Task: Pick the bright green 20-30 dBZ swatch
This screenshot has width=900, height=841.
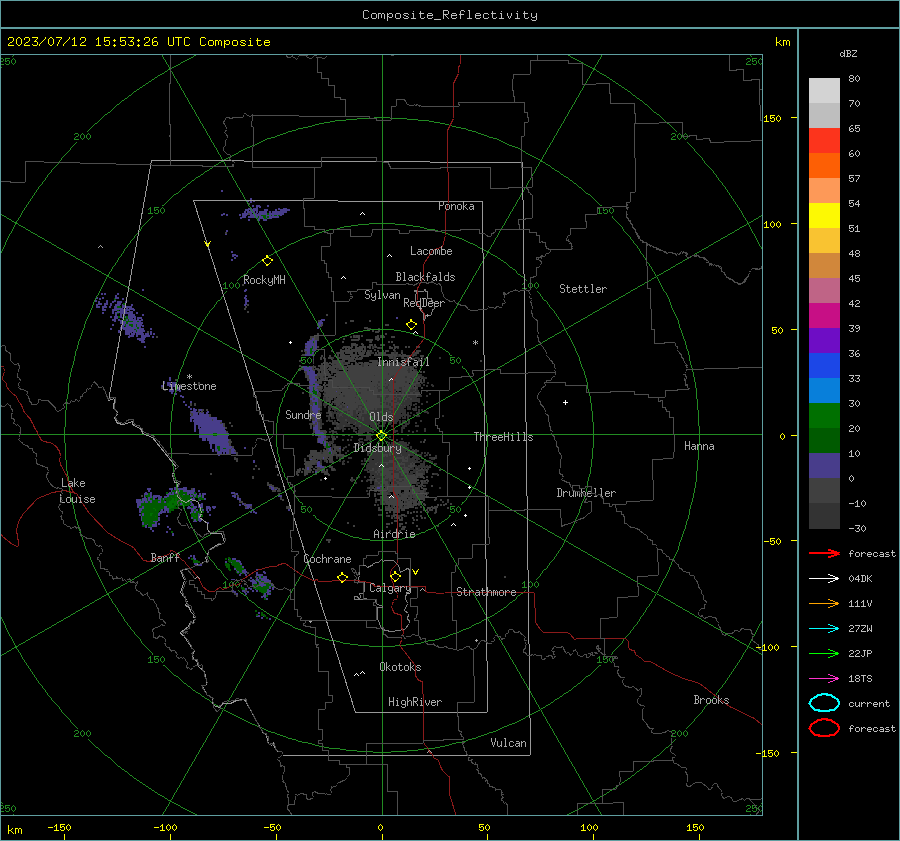Action: point(824,416)
